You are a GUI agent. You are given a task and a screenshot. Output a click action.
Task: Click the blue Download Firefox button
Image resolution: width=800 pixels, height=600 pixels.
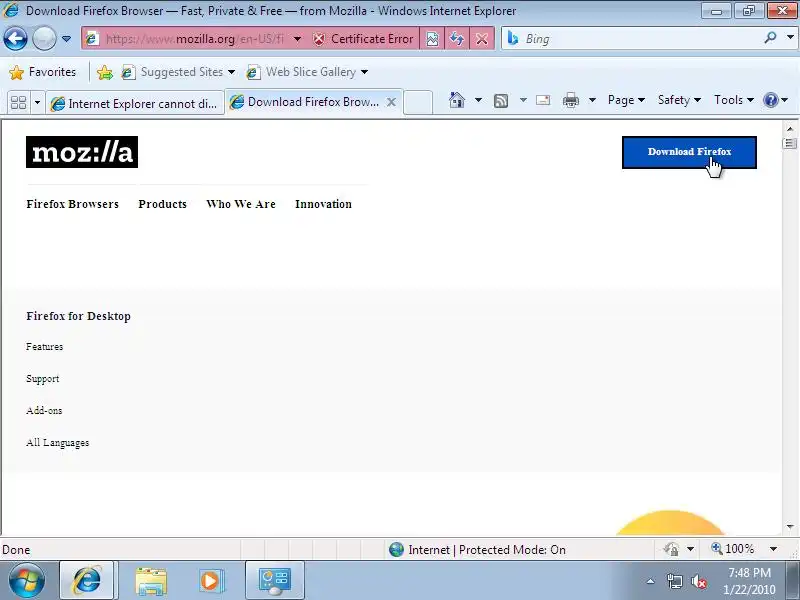[x=689, y=152]
